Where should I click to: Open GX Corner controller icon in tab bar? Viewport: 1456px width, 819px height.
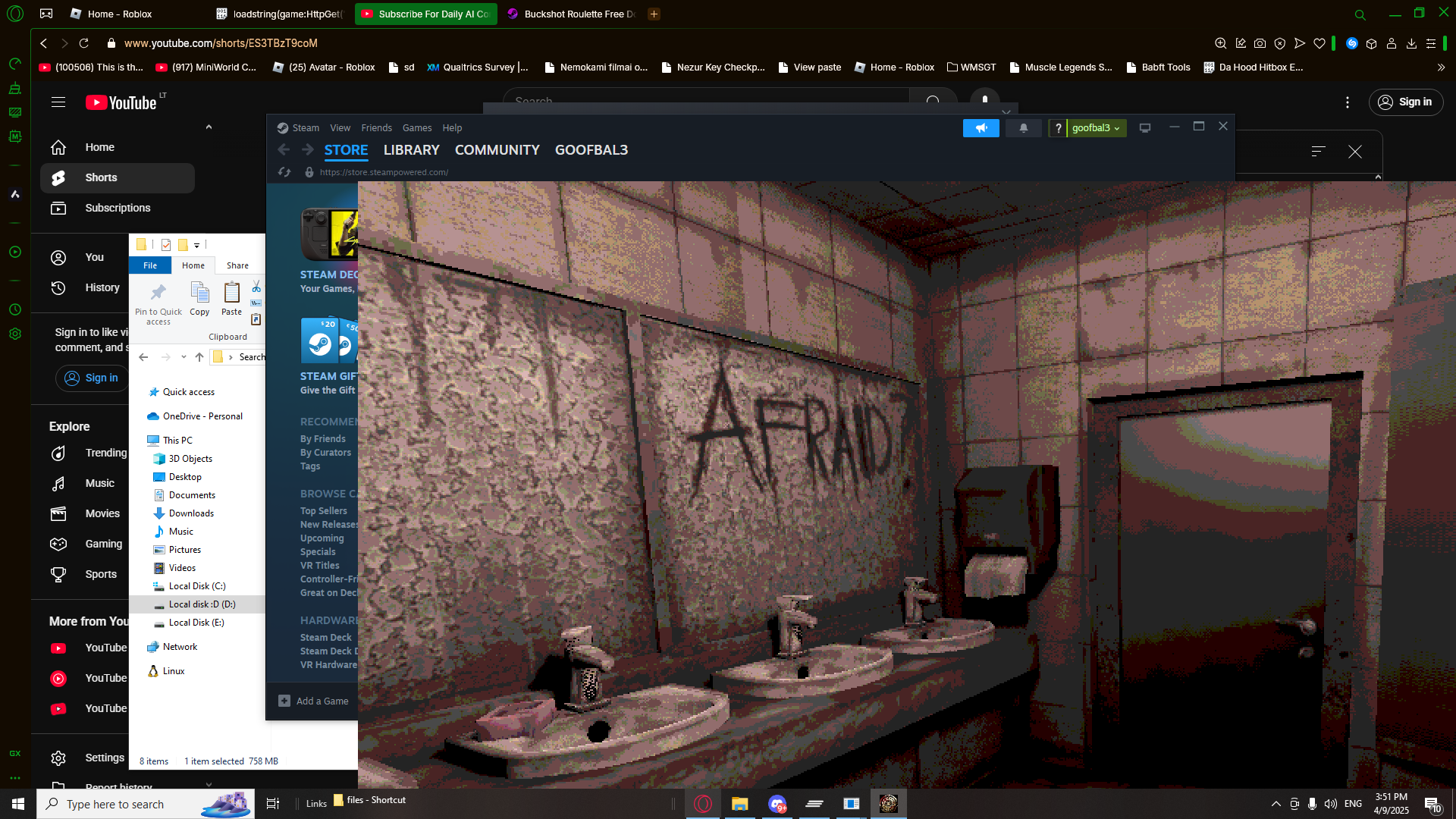pyautogui.click(x=46, y=14)
